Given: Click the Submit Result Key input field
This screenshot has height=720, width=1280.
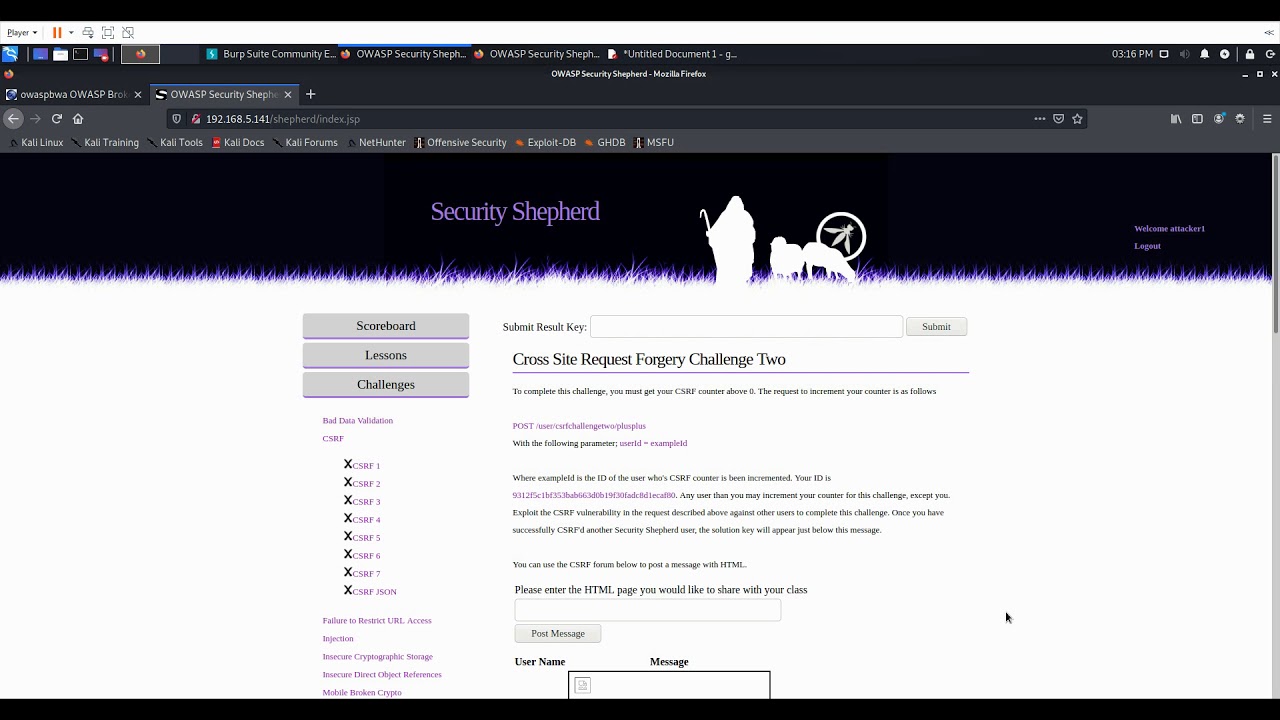Looking at the screenshot, I should point(746,327).
